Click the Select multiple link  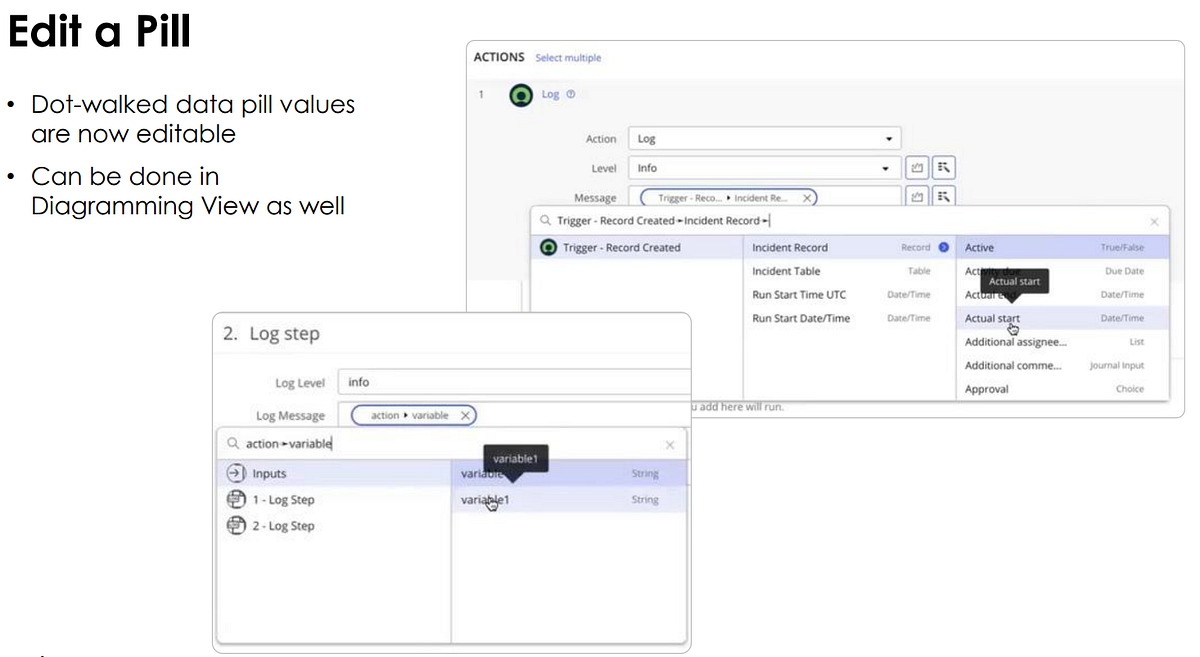pyautogui.click(x=568, y=58)
